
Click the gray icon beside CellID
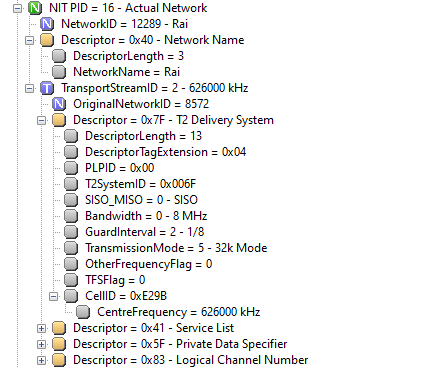coord(71,296)
